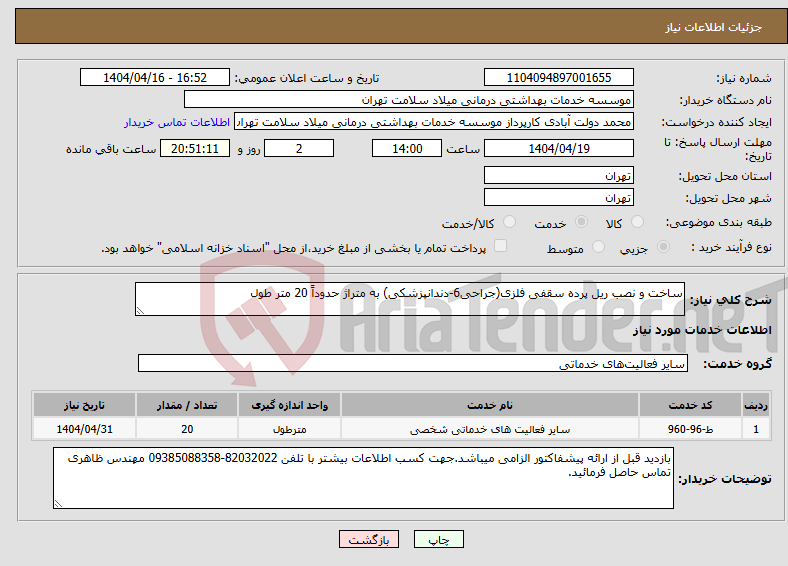
Task: Click the need date cell 1404/04/31
Action: point(84,429)
